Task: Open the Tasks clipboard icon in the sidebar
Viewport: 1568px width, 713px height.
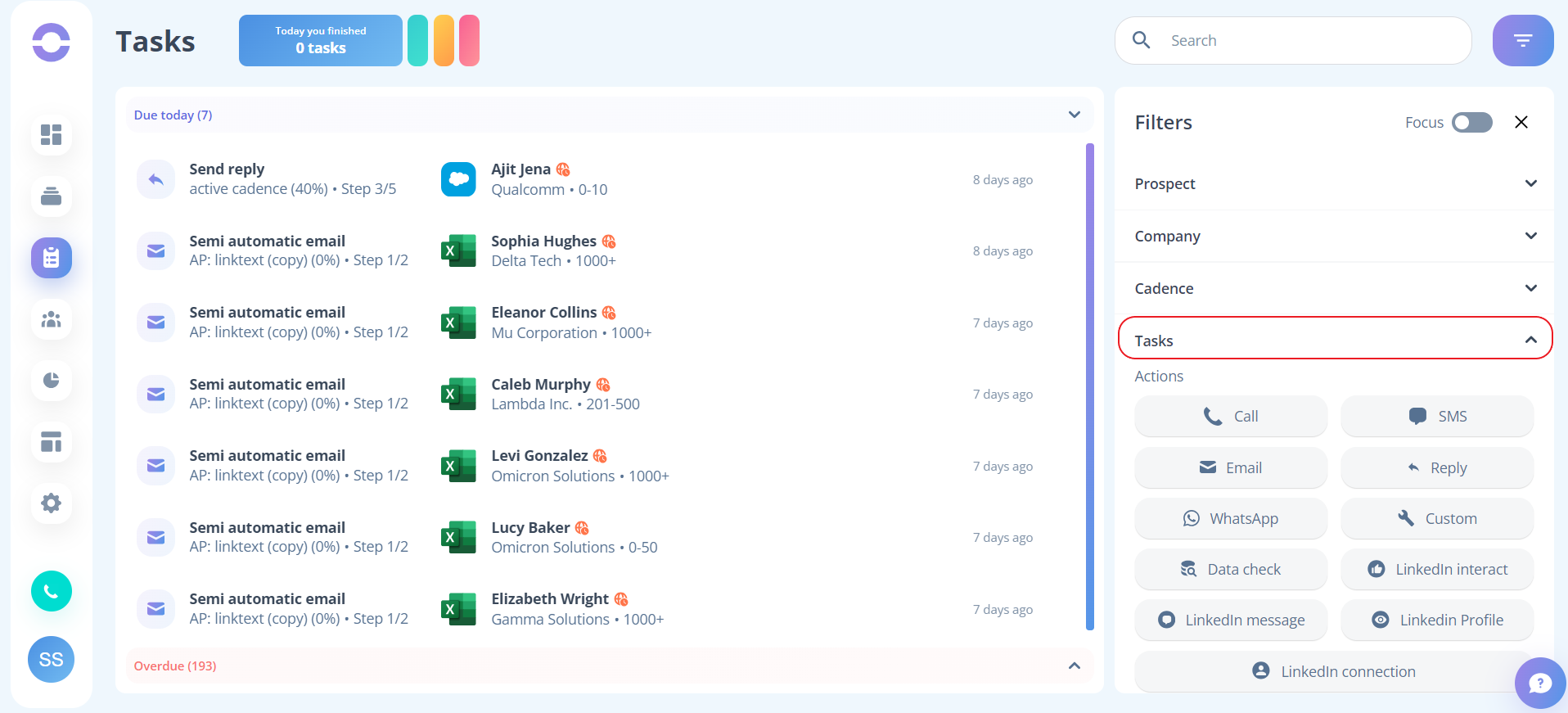Action: click(x=51, y=258)
